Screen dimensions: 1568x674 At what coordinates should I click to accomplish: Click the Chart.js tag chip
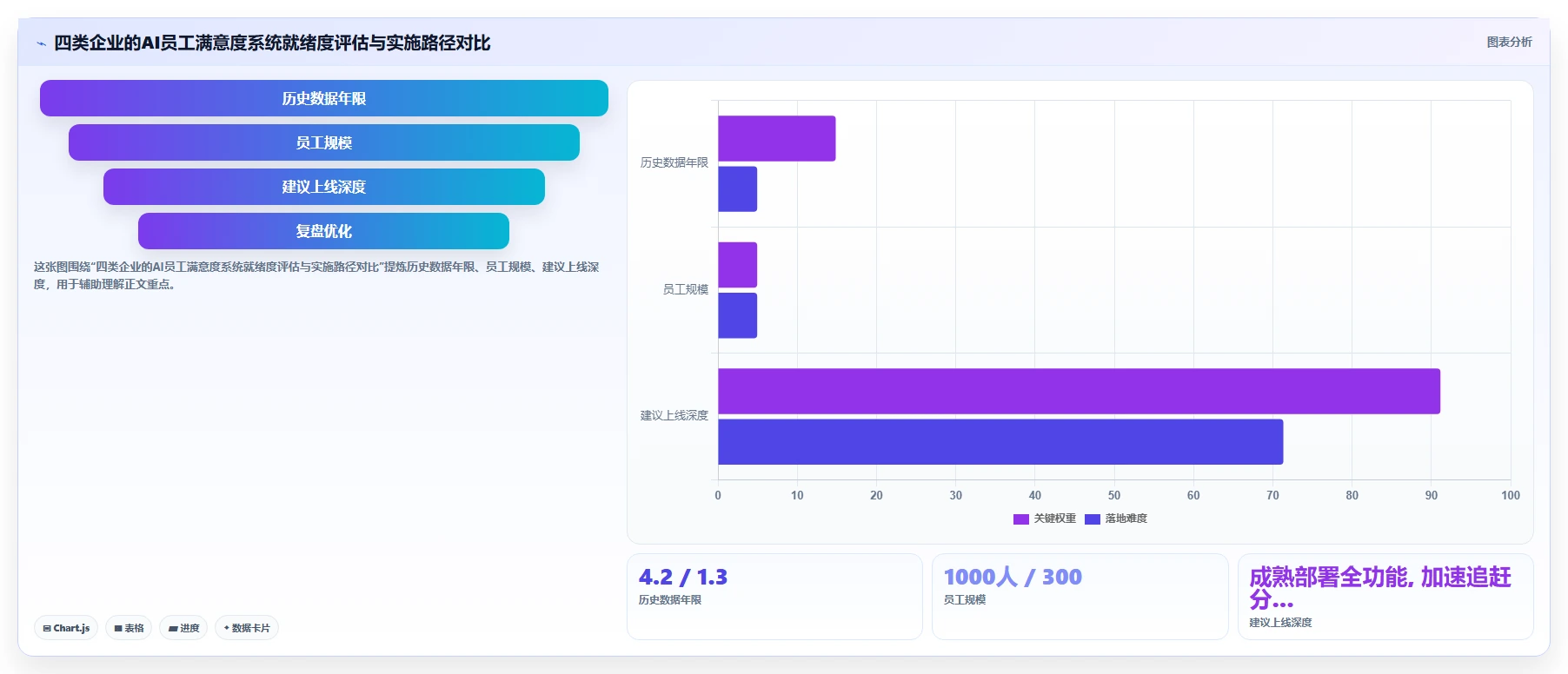tap(66, 628)
